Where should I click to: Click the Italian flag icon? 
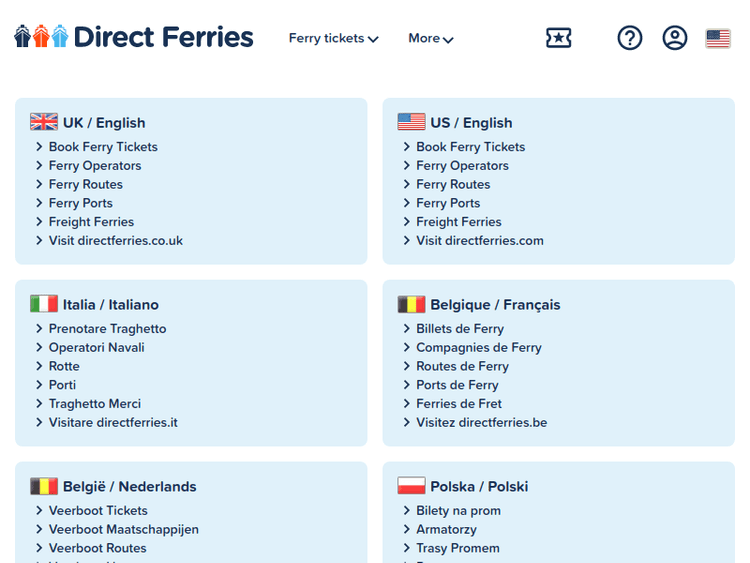(x=44, y=304)
